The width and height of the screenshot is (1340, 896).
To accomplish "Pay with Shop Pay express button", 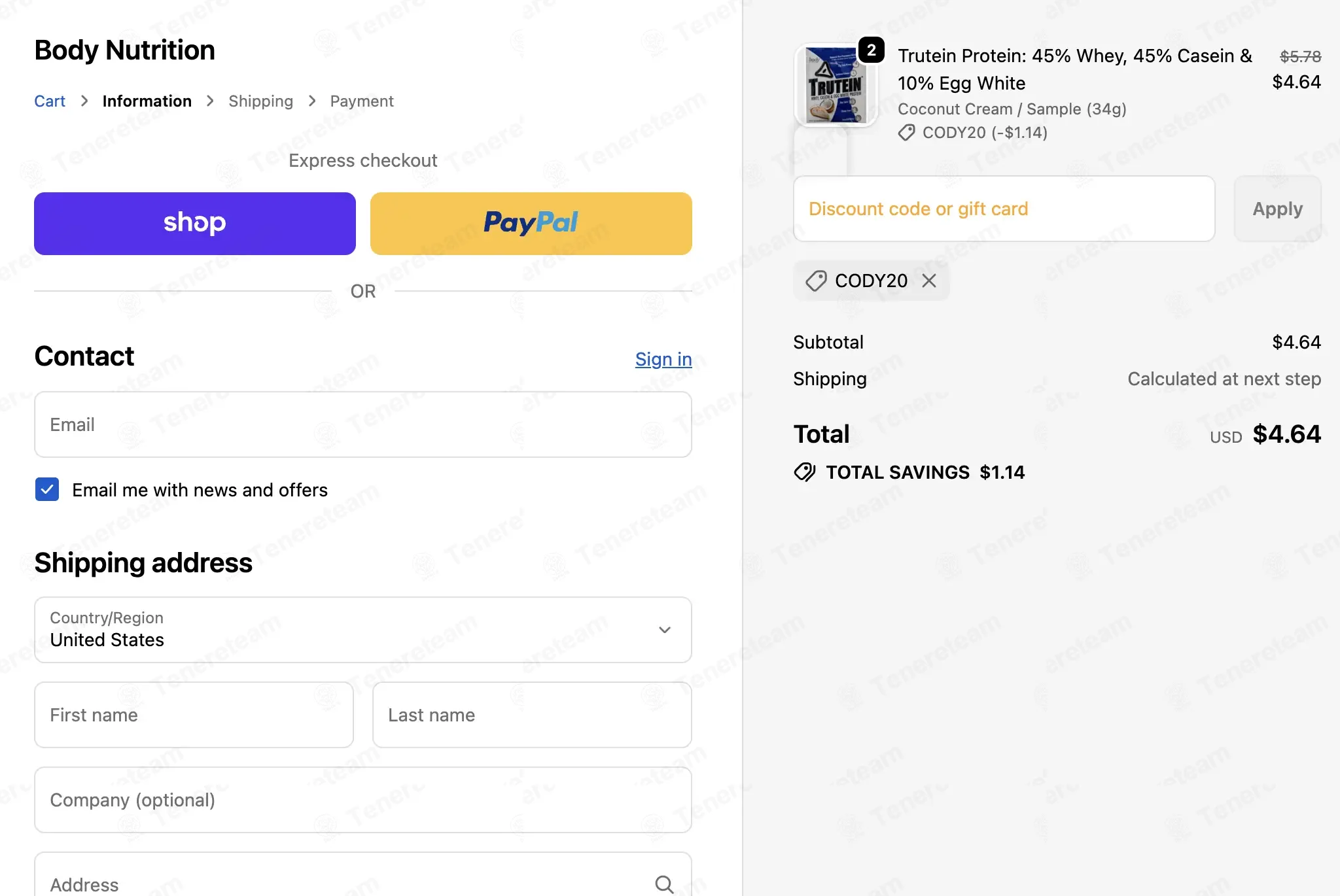I will coord(195,223).
